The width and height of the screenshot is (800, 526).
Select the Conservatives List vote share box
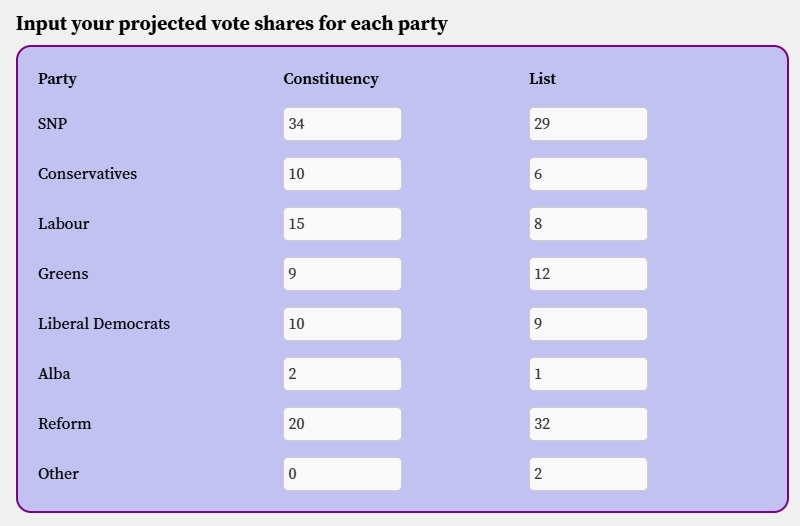point(588,174)
